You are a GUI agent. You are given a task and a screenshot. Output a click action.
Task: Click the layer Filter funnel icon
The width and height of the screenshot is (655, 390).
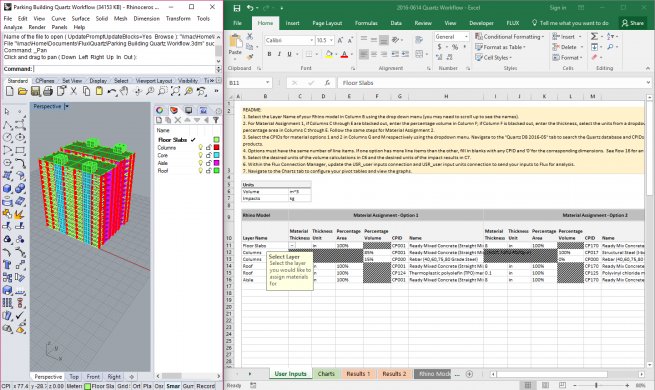point(216,120)
